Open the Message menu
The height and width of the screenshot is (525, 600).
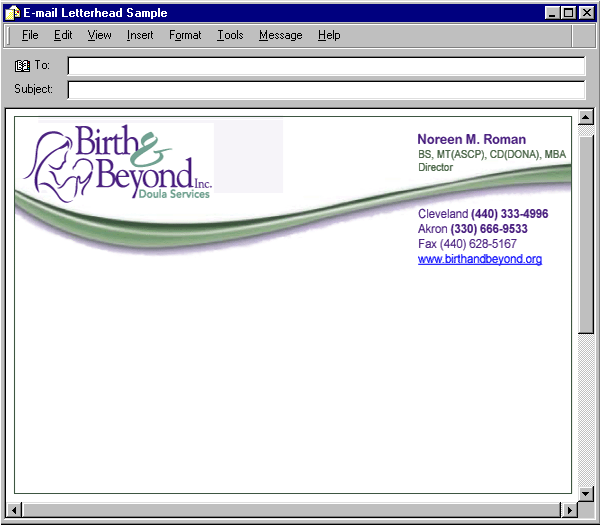(x=280, y=35)
